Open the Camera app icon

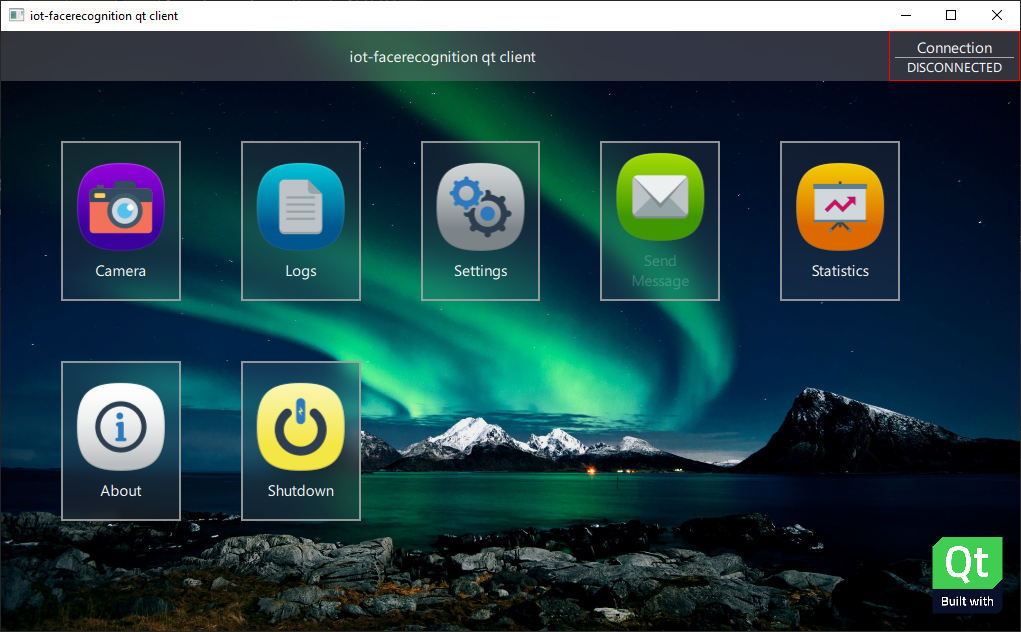(x=121, y=206)
